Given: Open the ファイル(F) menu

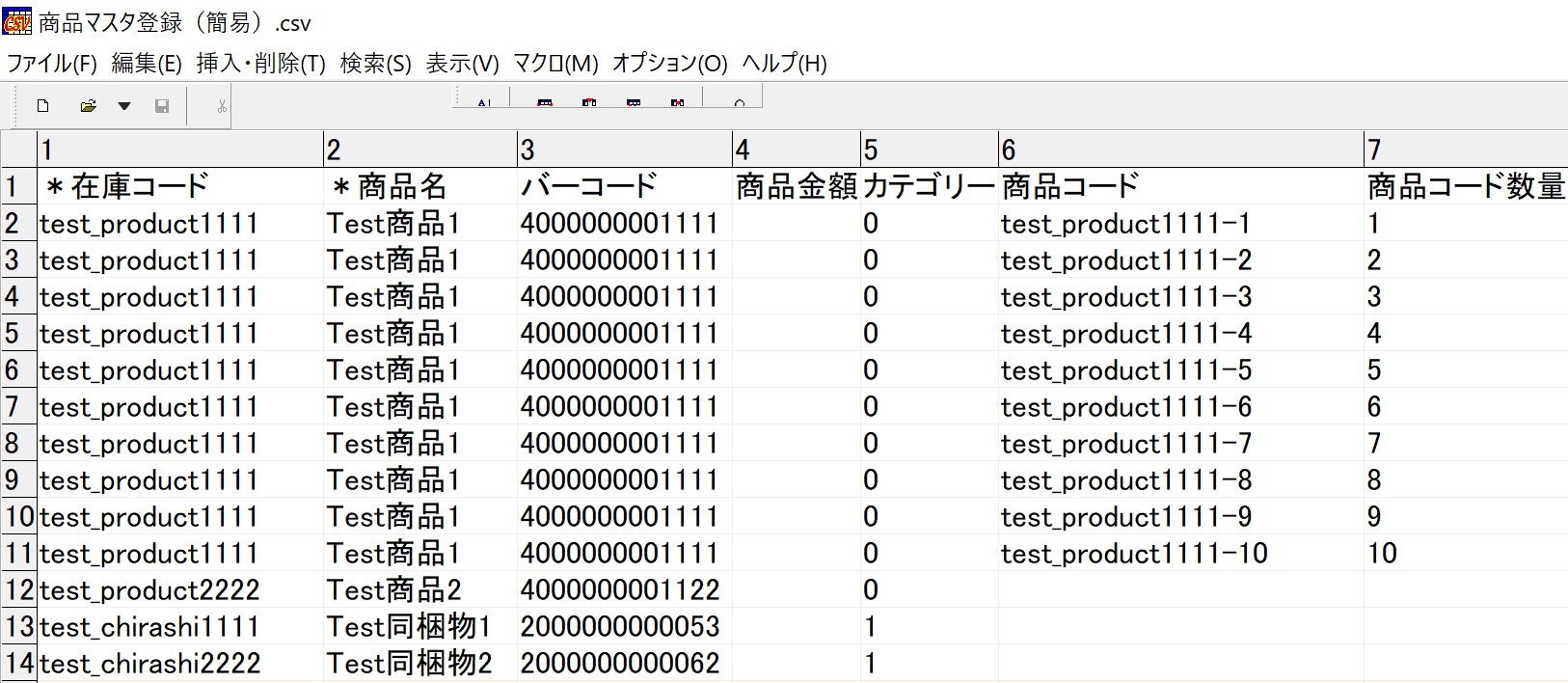Looking at the screenshot, I should click(52, 64).
